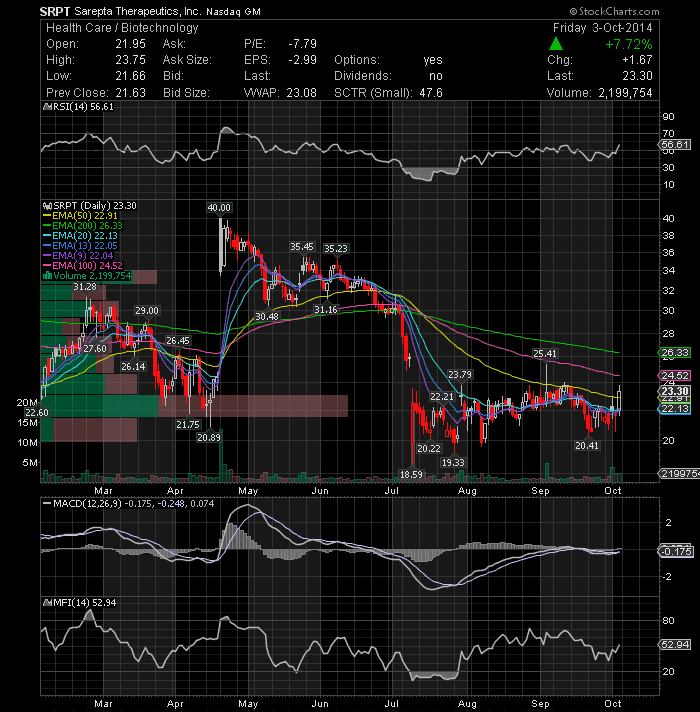The height and width of the screenshot is (712, 700).
Task: Click the 35.45 price annotation
Action: coord(302,247)
